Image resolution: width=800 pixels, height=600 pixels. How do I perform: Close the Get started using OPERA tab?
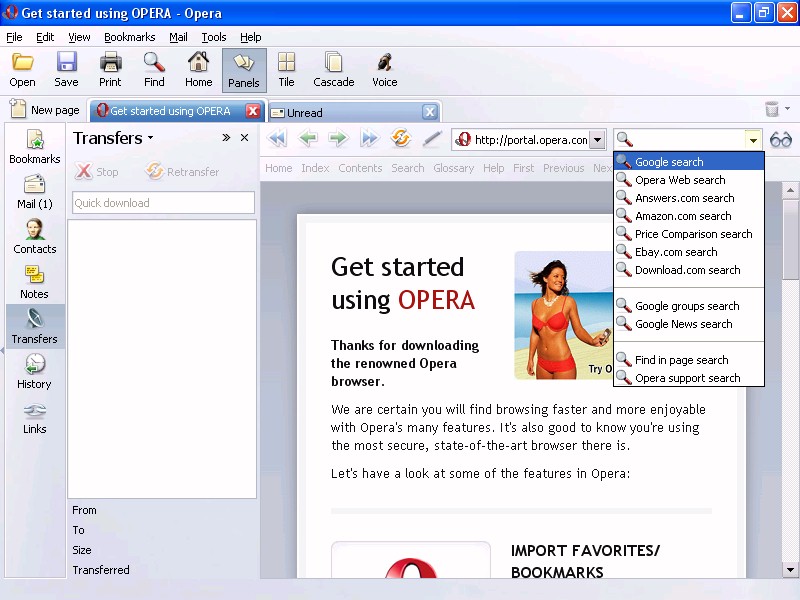[x=253, y=111]
